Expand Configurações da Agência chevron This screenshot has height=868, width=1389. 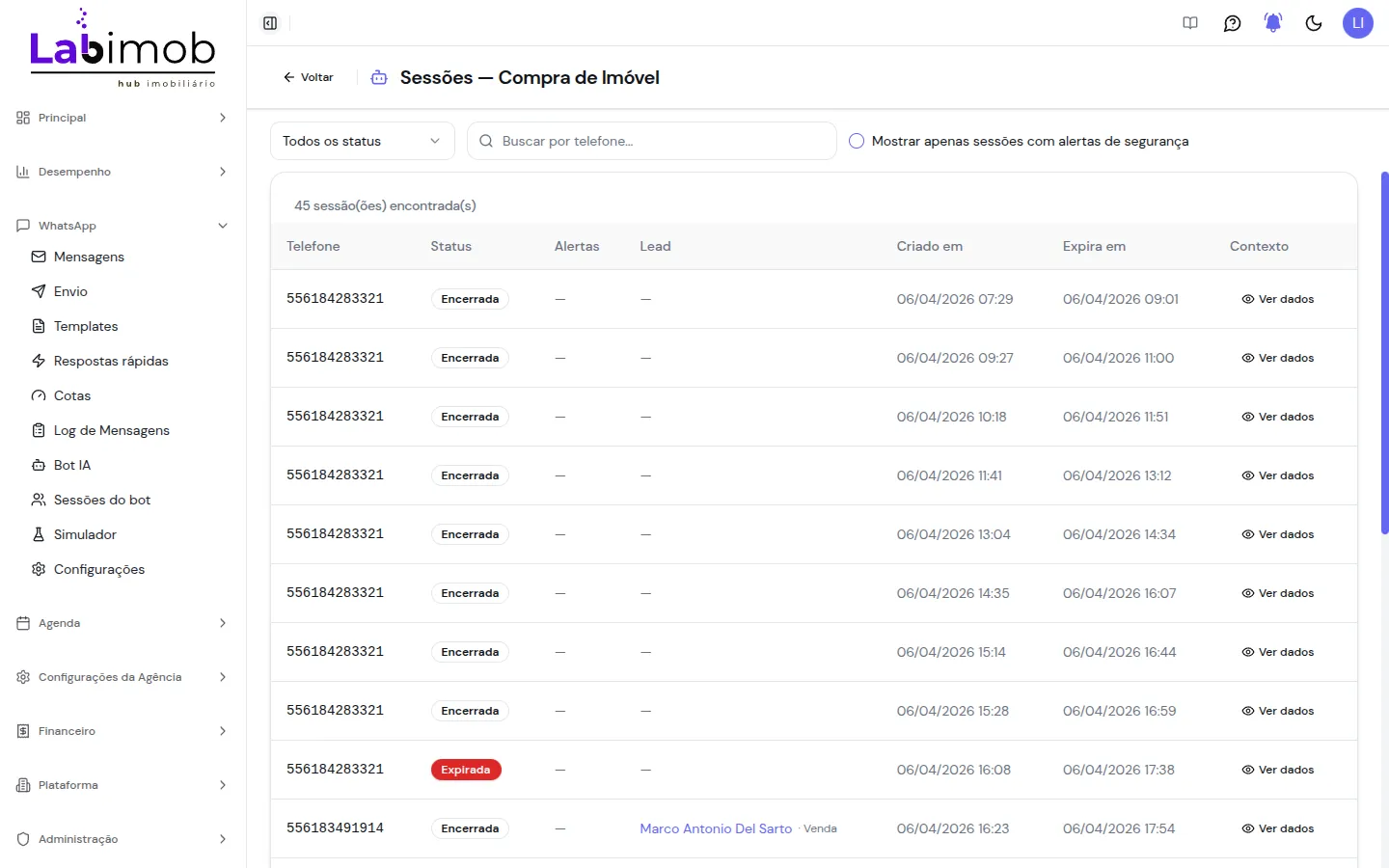tap(223, 677)
